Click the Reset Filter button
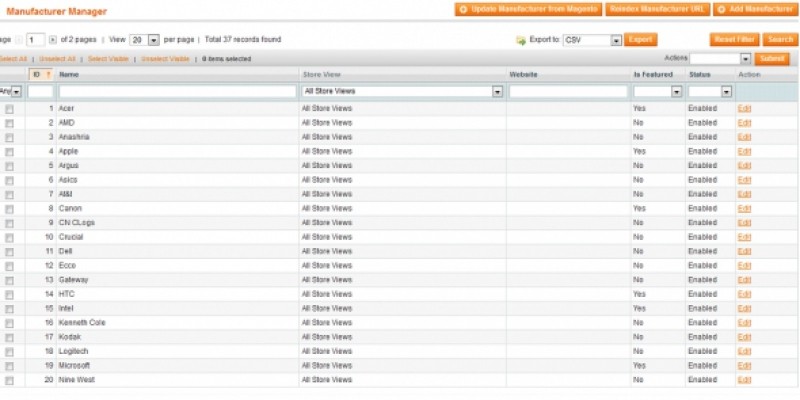This screenshot has width=800, height=400. (734, 40)
